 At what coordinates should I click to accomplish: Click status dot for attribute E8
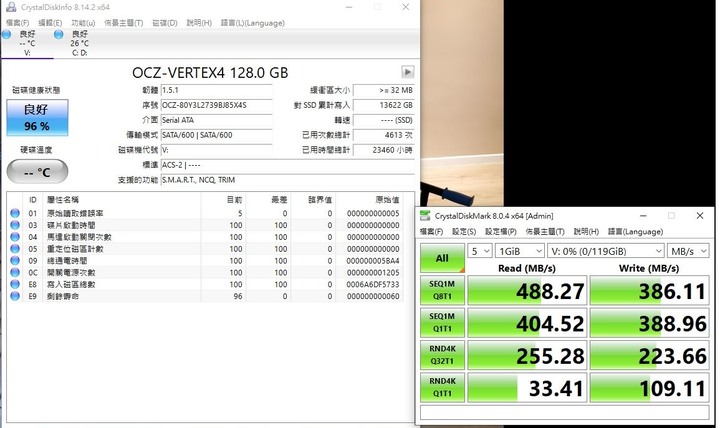tap(15, 284)
